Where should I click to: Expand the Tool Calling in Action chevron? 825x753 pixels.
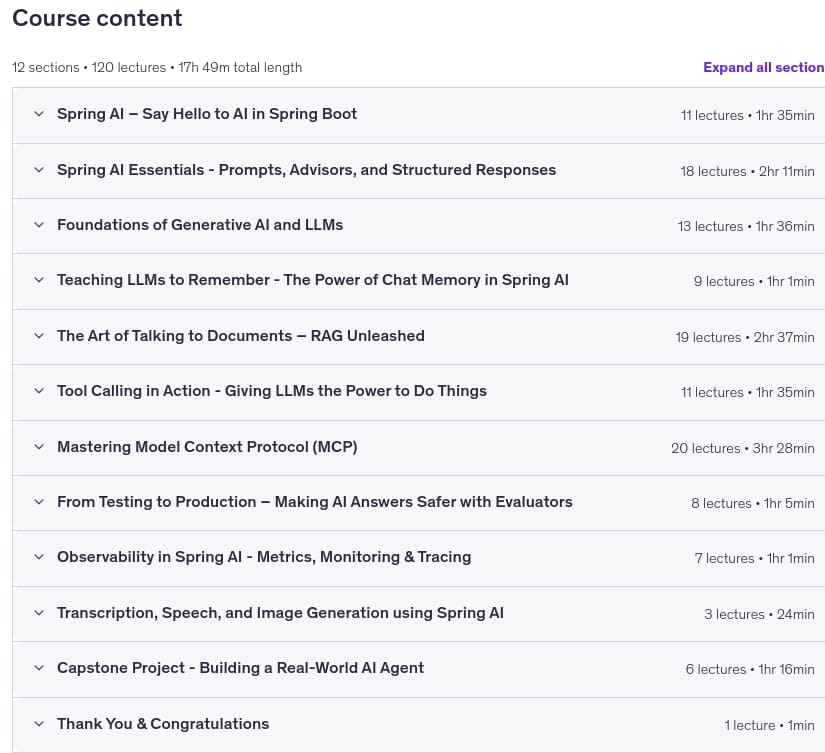(x=39, y=391)
